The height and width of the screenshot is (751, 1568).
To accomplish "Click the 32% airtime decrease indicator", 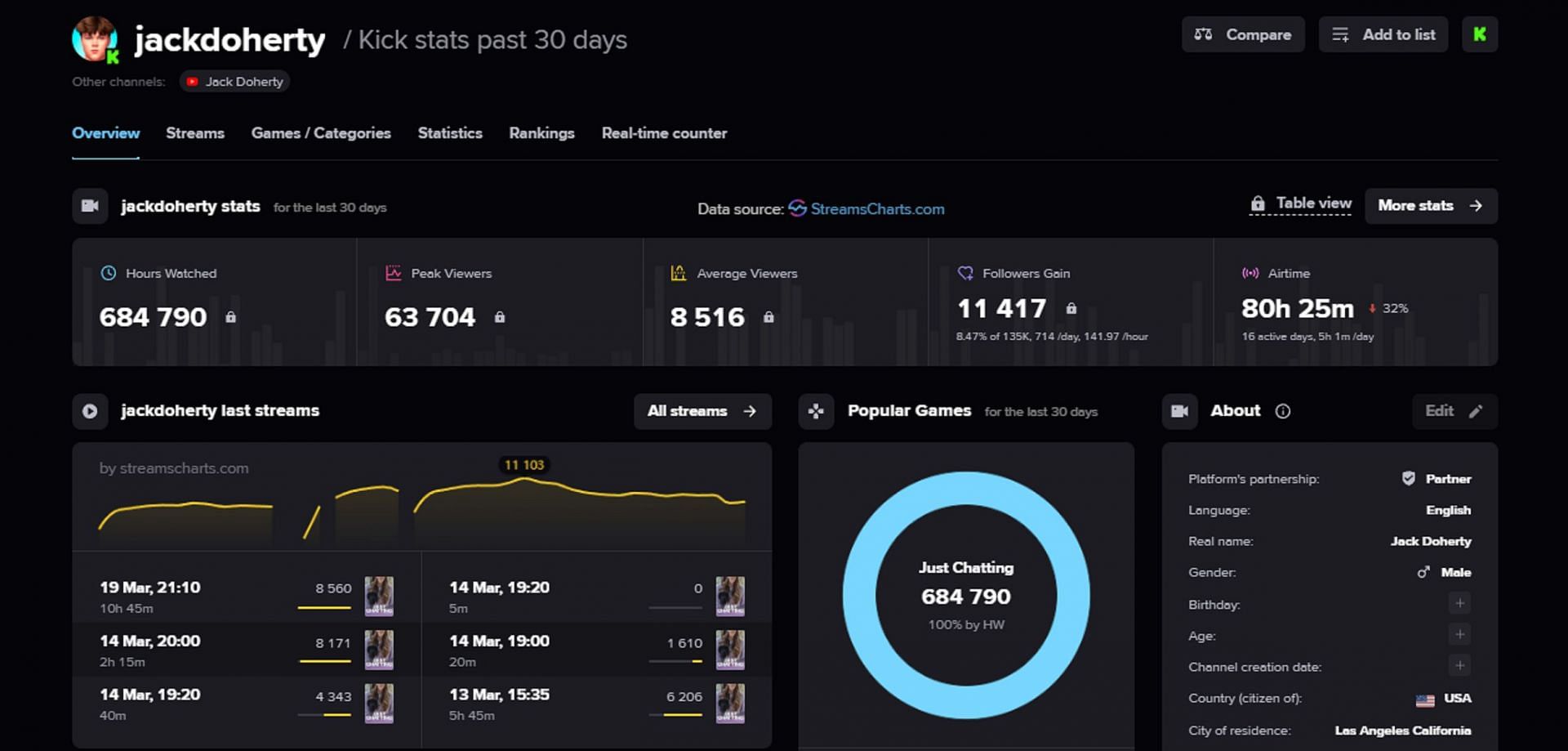I will pos(1388,309).
